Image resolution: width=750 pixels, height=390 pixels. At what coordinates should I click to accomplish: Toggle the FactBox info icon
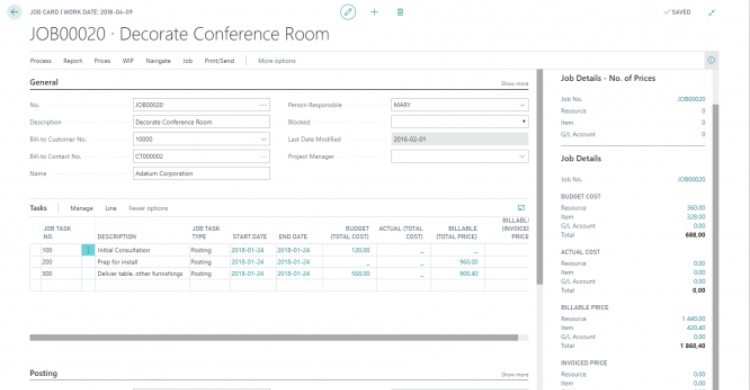[x=711, y=60]
